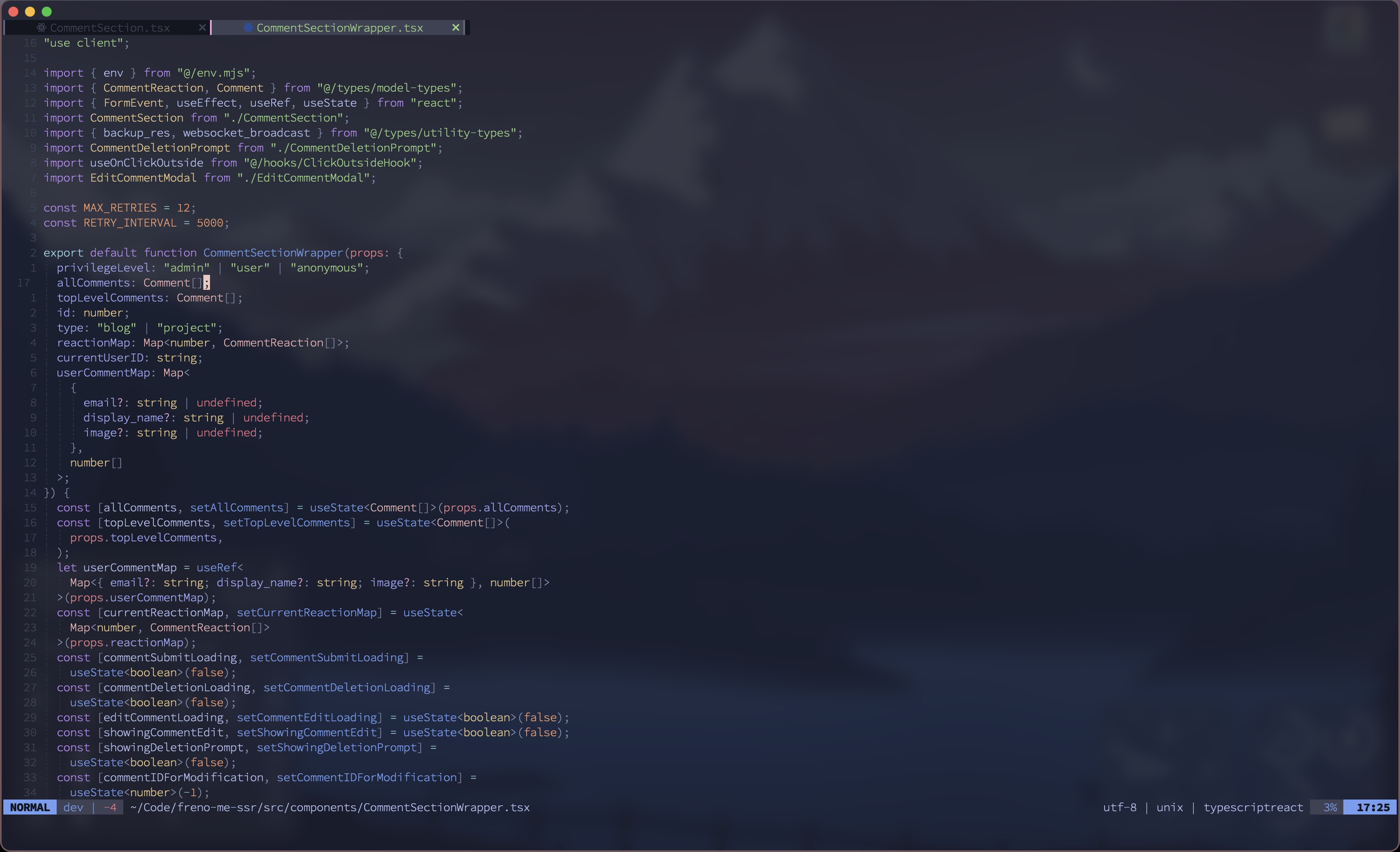1400x852 pixels.
Task: Click the -4 git diff indicator
Action: coord(110,807)
